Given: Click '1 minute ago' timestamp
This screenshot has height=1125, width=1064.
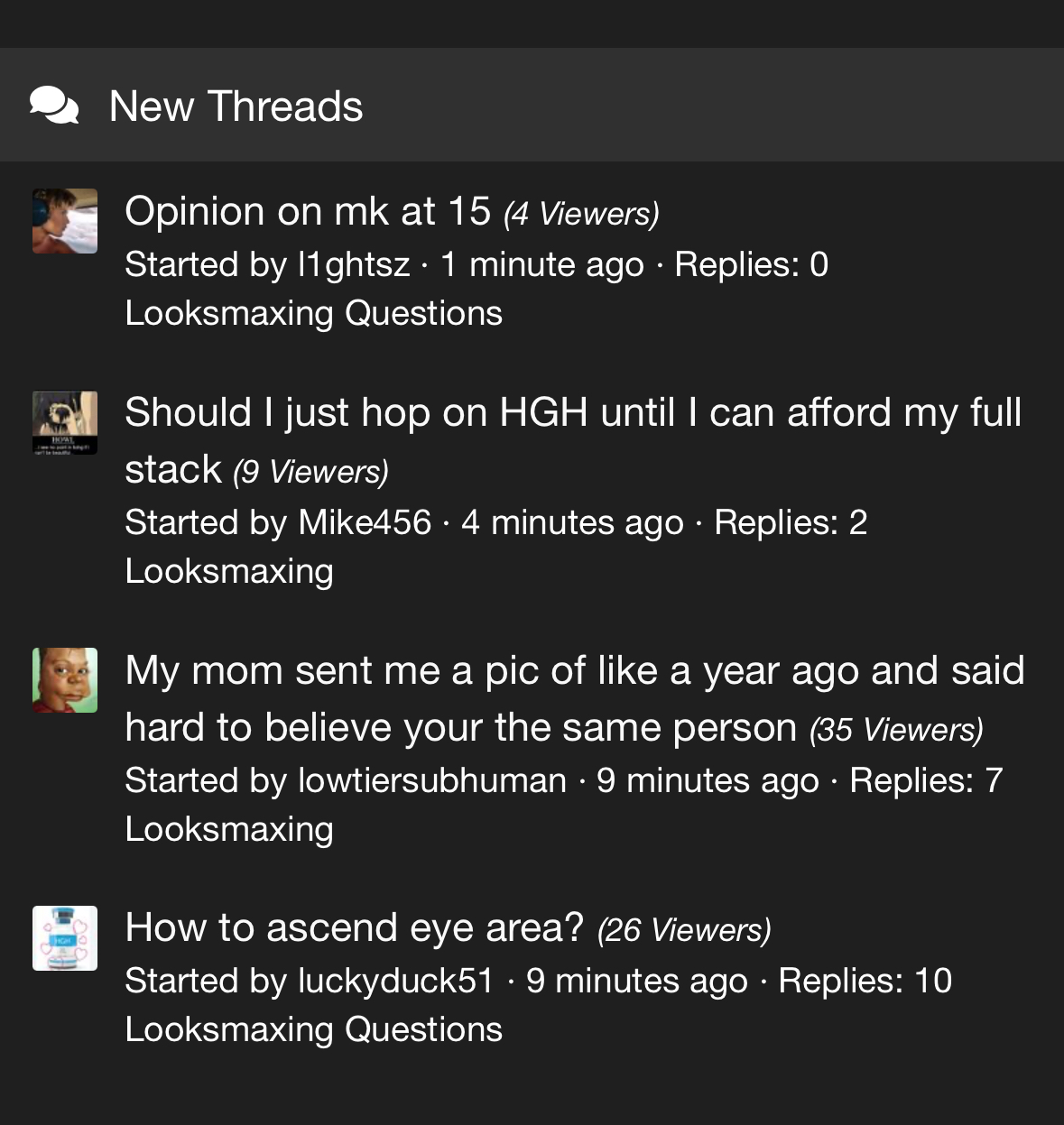Looking at the screenshot, I should tap(542, 264).
